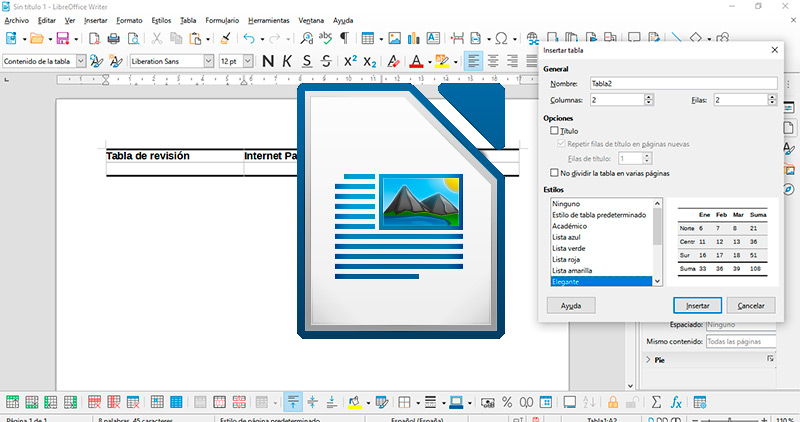Open the font color dropdown arrow
The height and width of the screenshot is (422, 800).
click(x=430, y=62)
